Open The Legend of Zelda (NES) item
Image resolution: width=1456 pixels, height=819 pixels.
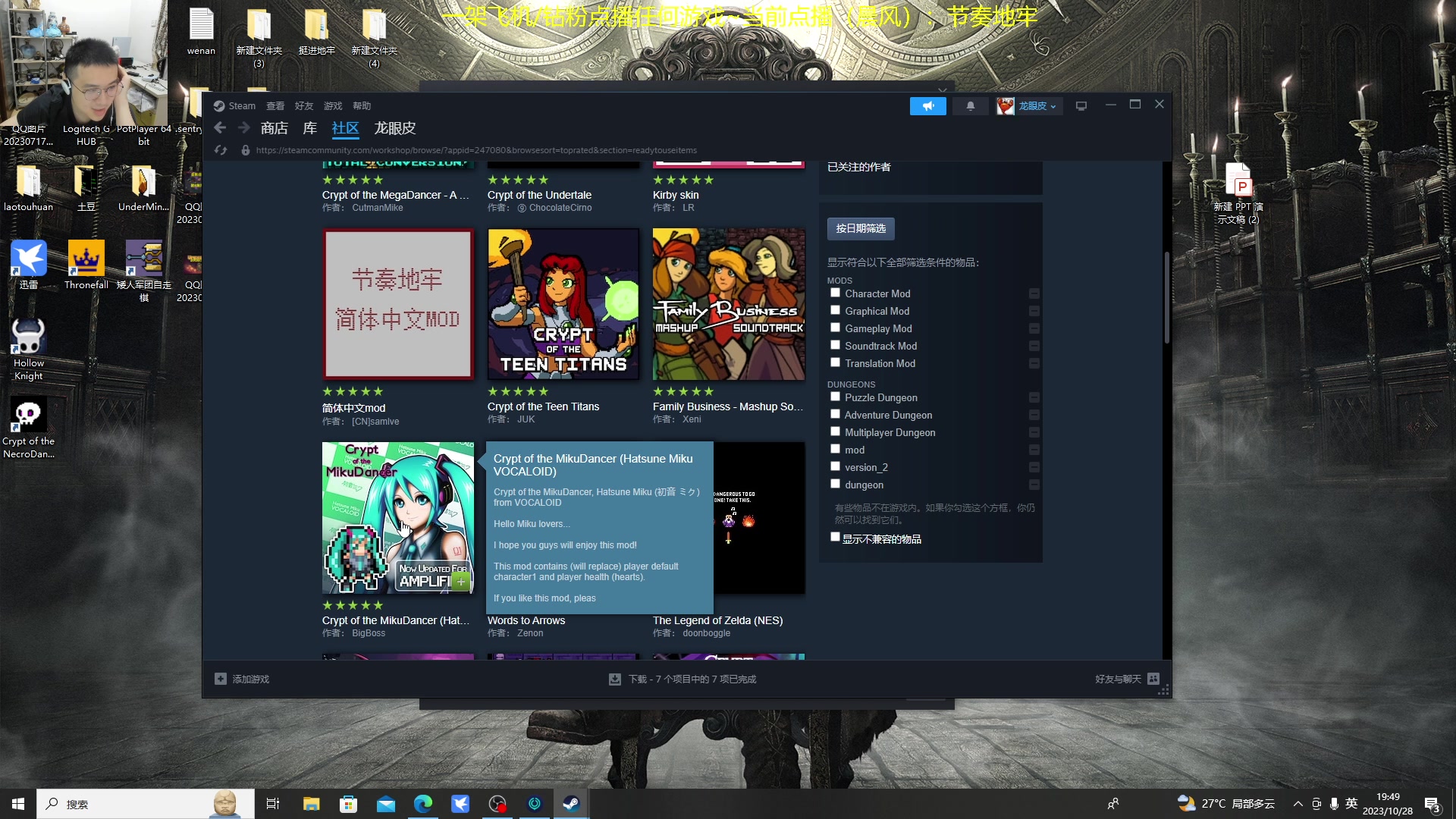tap(717, 620)
